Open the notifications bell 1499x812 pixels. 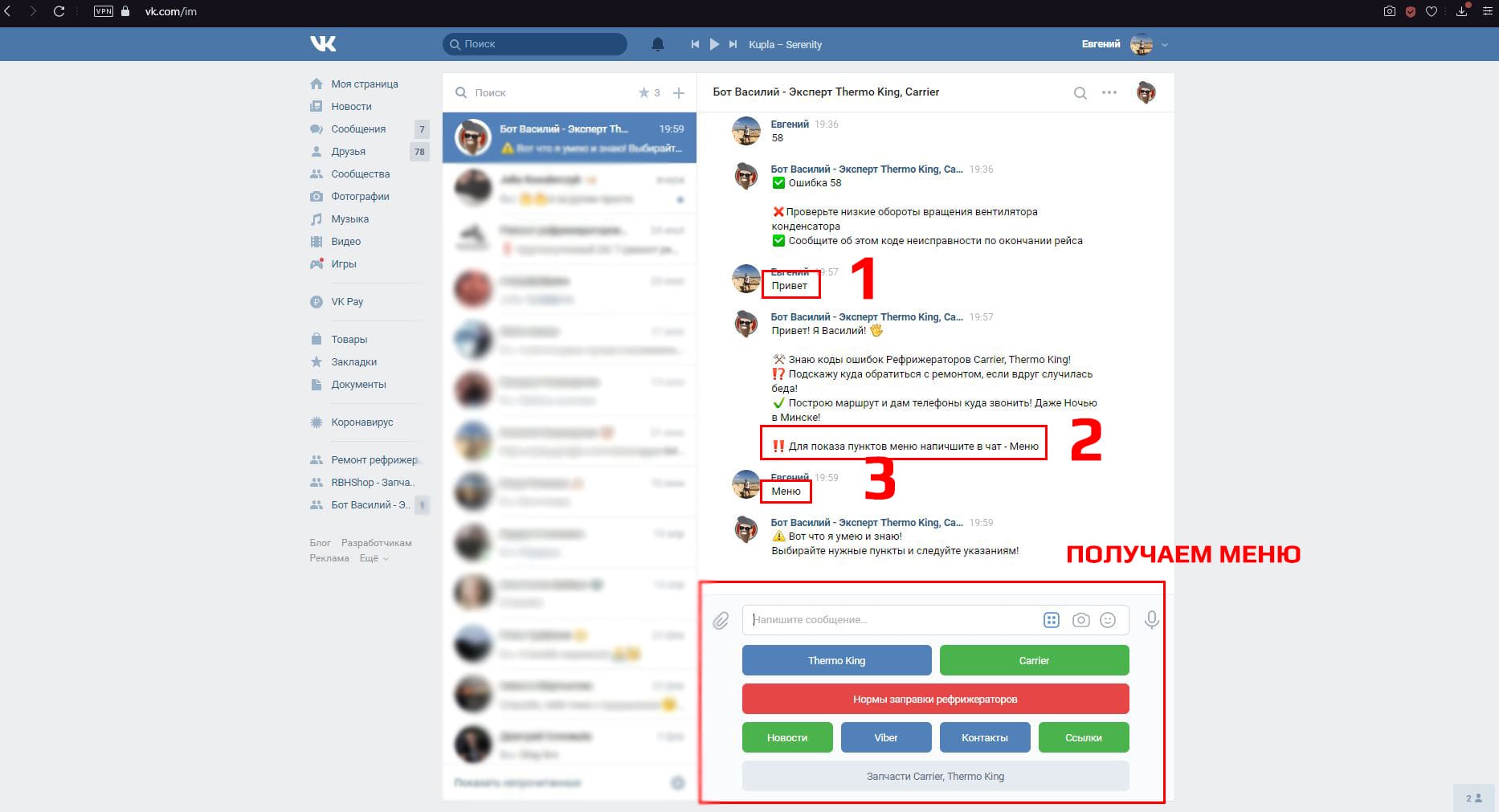point(657,44)
